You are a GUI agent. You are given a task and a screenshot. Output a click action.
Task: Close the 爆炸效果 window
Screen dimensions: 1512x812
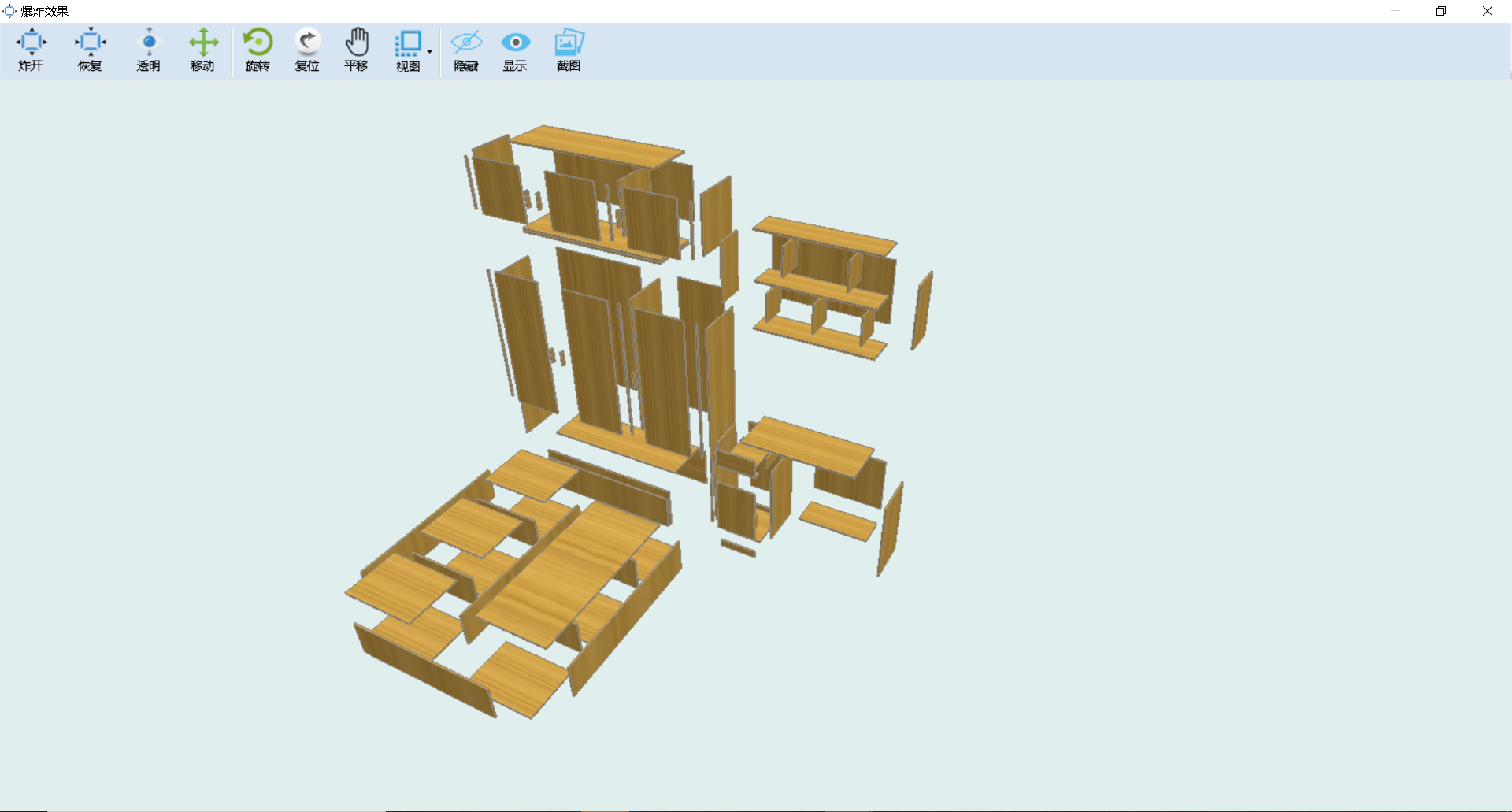(x=1488, y=11)
